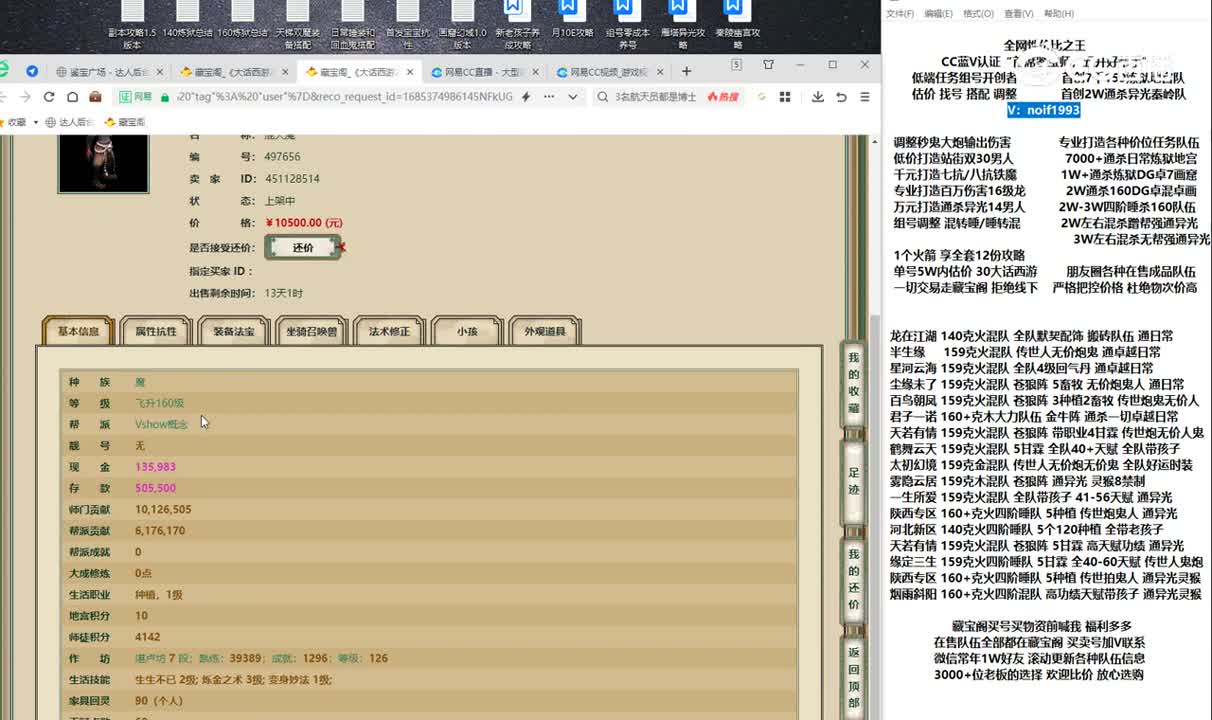
Task: Expand the 收藏 bookmarks dropdown arrow
Action: click(x=36, y=122)
